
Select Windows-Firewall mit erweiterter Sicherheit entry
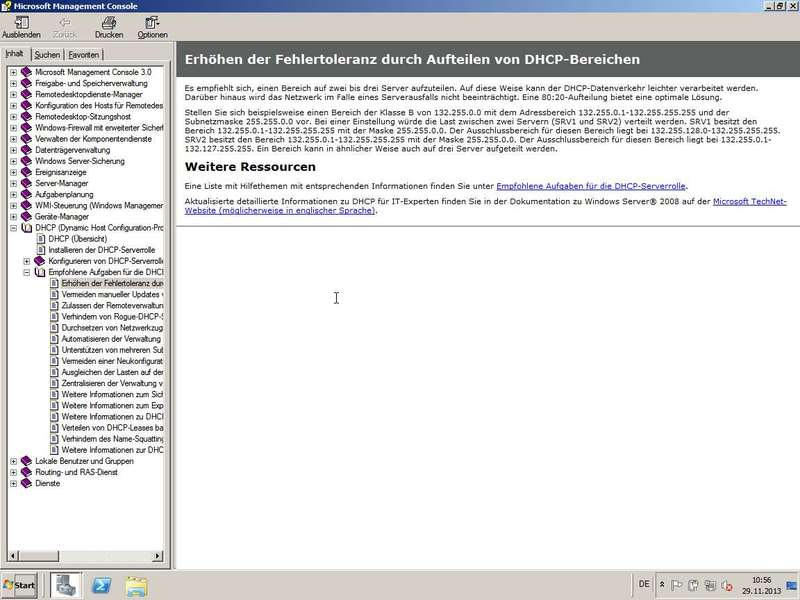[99, 128]
